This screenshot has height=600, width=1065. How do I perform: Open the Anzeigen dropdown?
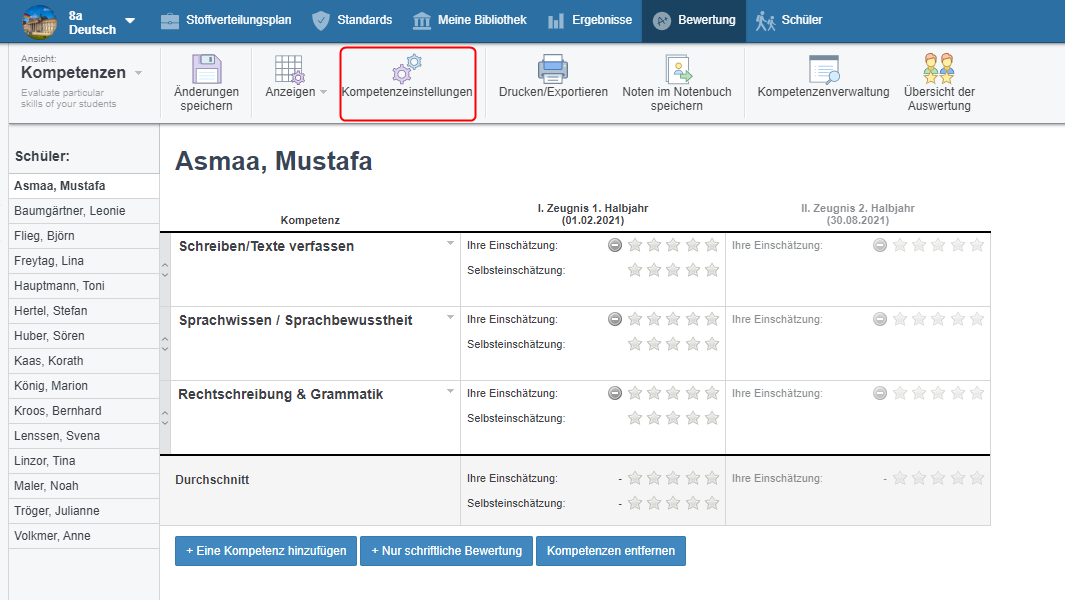(x=296, y=91)
